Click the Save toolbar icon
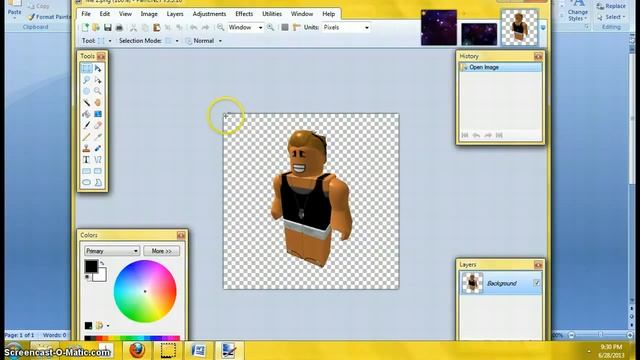The image size is (640, 360). [107, 27]
